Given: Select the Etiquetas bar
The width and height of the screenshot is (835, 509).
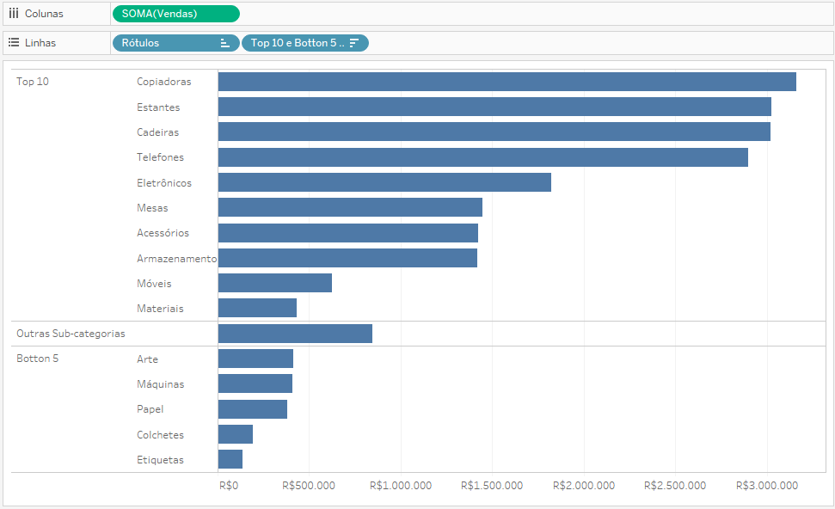Looking at the screenshot, I should 230,459.
